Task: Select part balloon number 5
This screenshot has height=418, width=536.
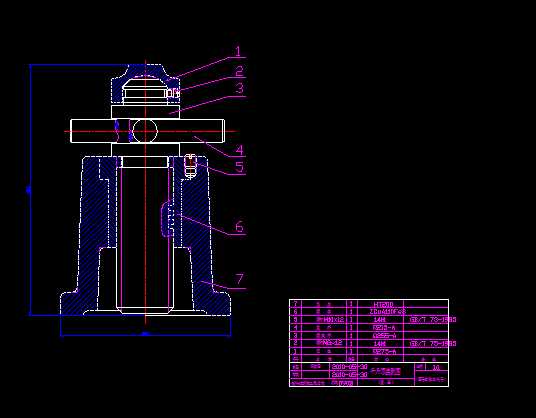Action: [x=240, y=166]
